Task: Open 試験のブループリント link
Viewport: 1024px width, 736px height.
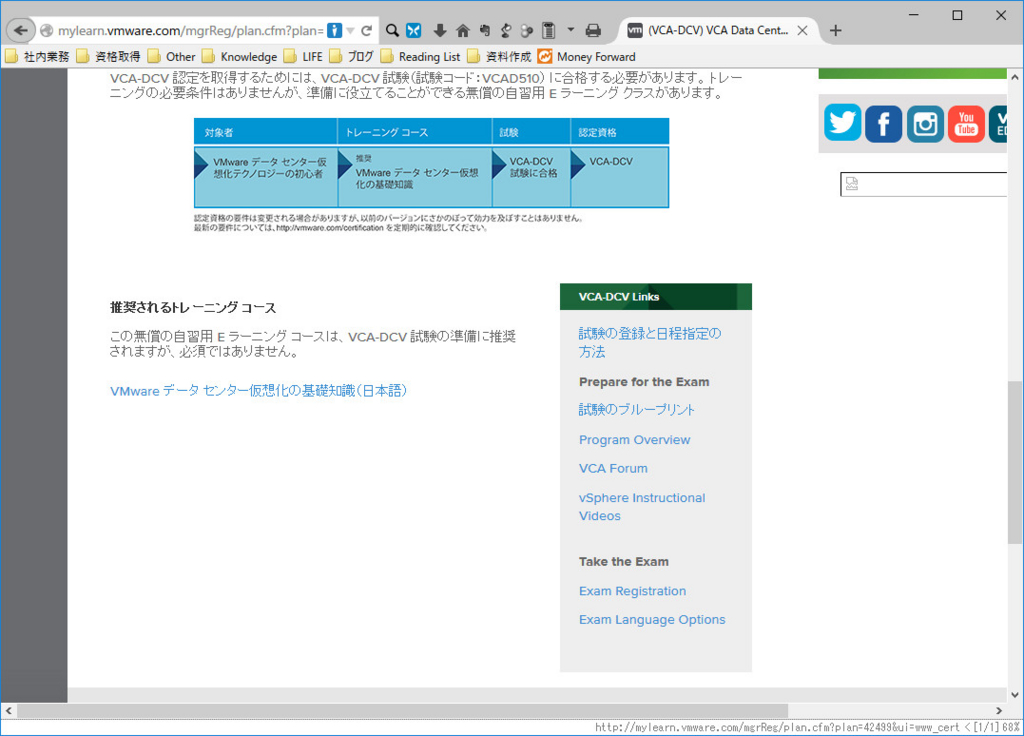Action: click(637, 409)
